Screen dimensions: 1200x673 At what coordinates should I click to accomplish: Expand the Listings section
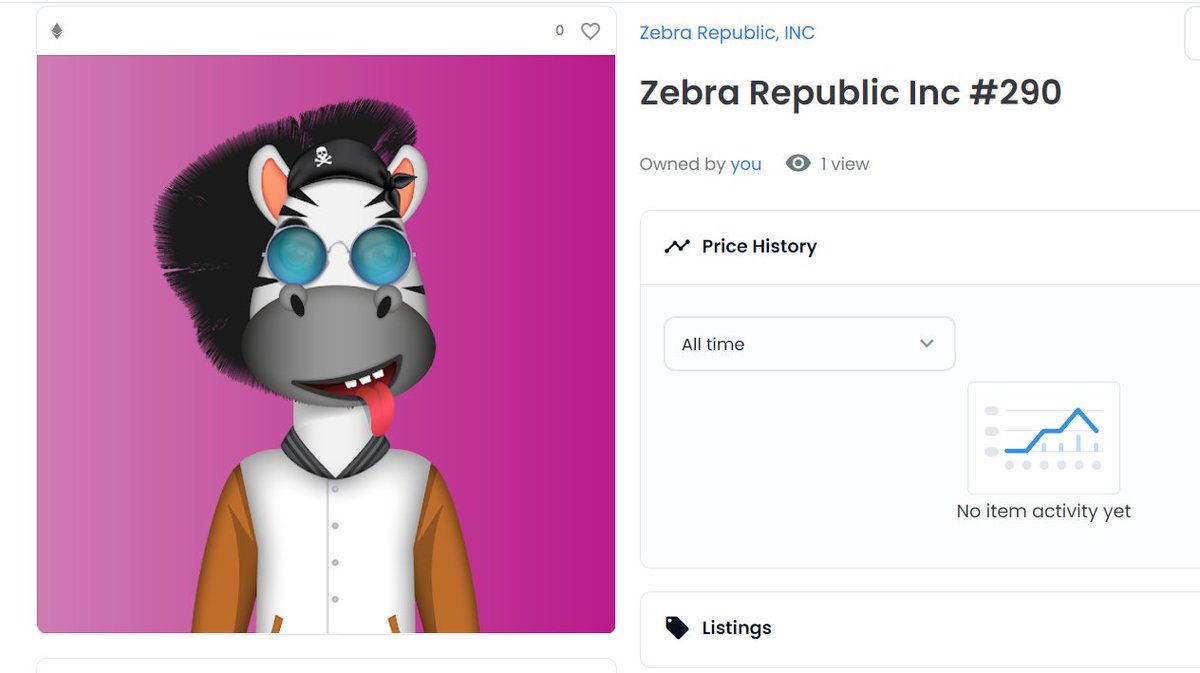tap(920, 628)
